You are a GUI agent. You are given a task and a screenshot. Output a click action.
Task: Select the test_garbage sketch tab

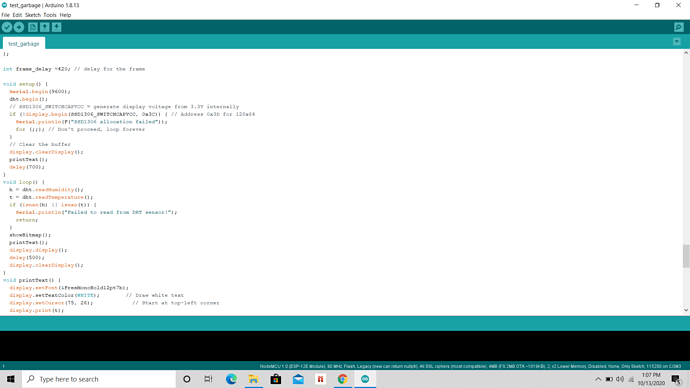click(x=24, y=44)
